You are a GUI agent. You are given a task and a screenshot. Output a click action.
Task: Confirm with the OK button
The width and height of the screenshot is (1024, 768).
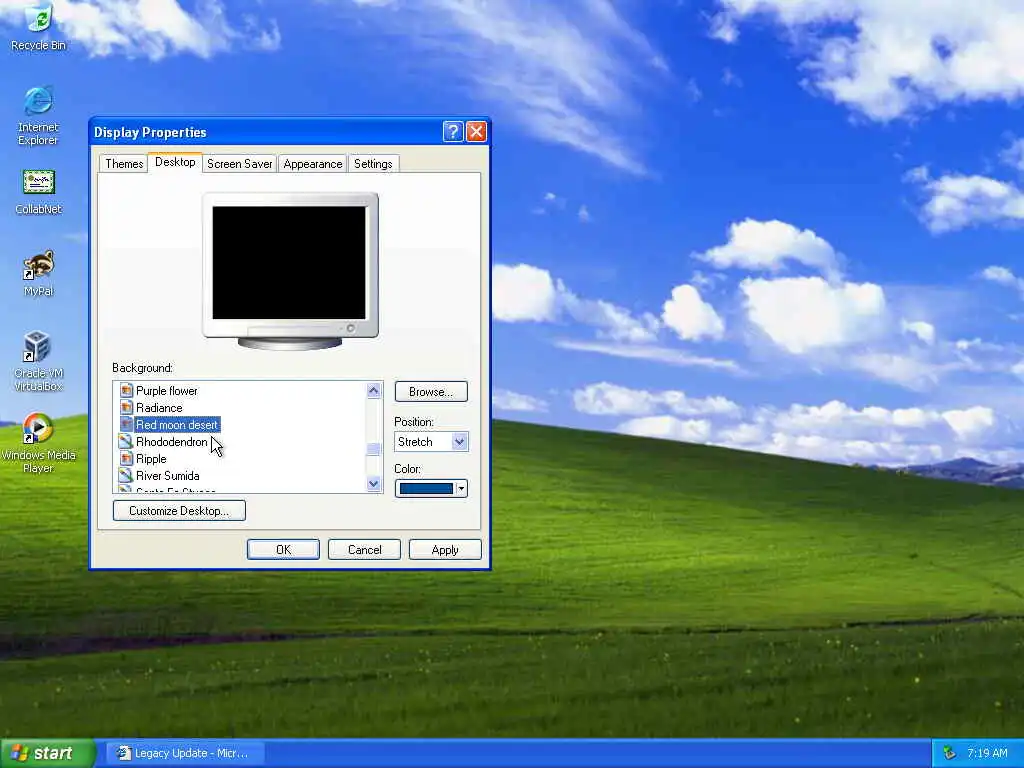283,549
